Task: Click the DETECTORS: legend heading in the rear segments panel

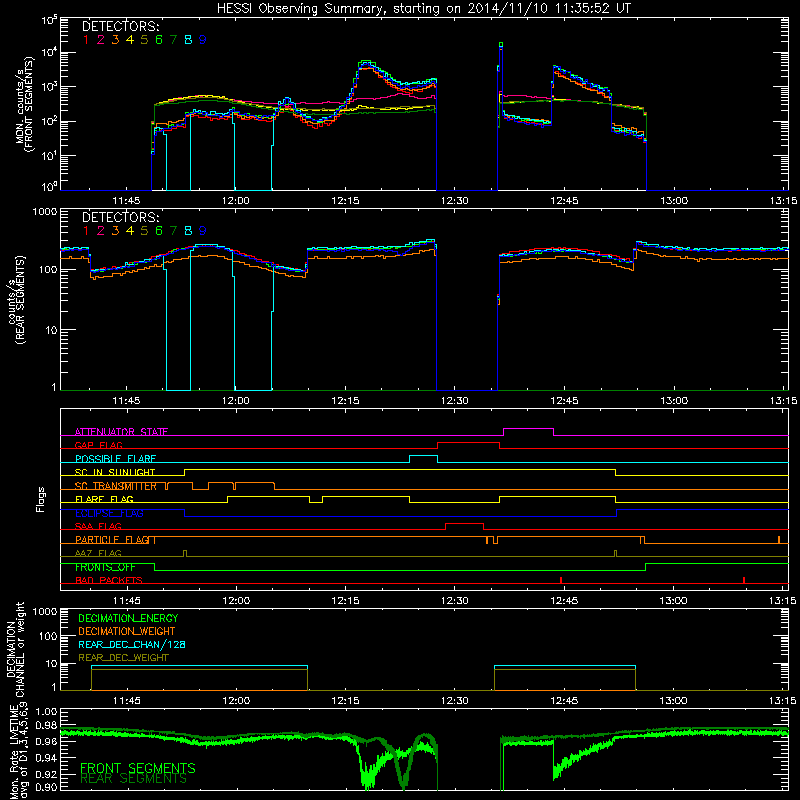Action: [x=120, y=218]
